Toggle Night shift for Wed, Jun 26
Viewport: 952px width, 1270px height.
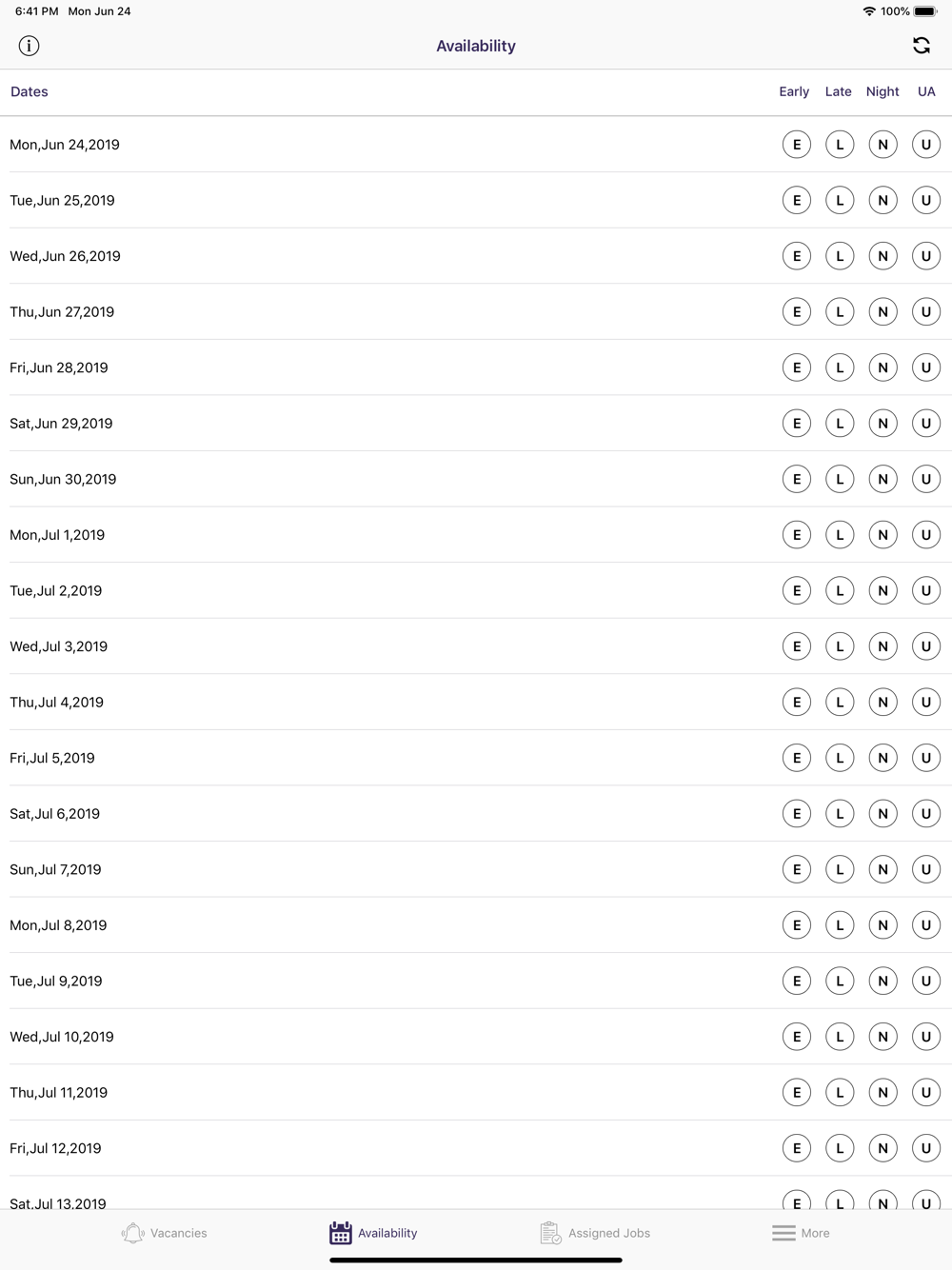pos(883,256)
